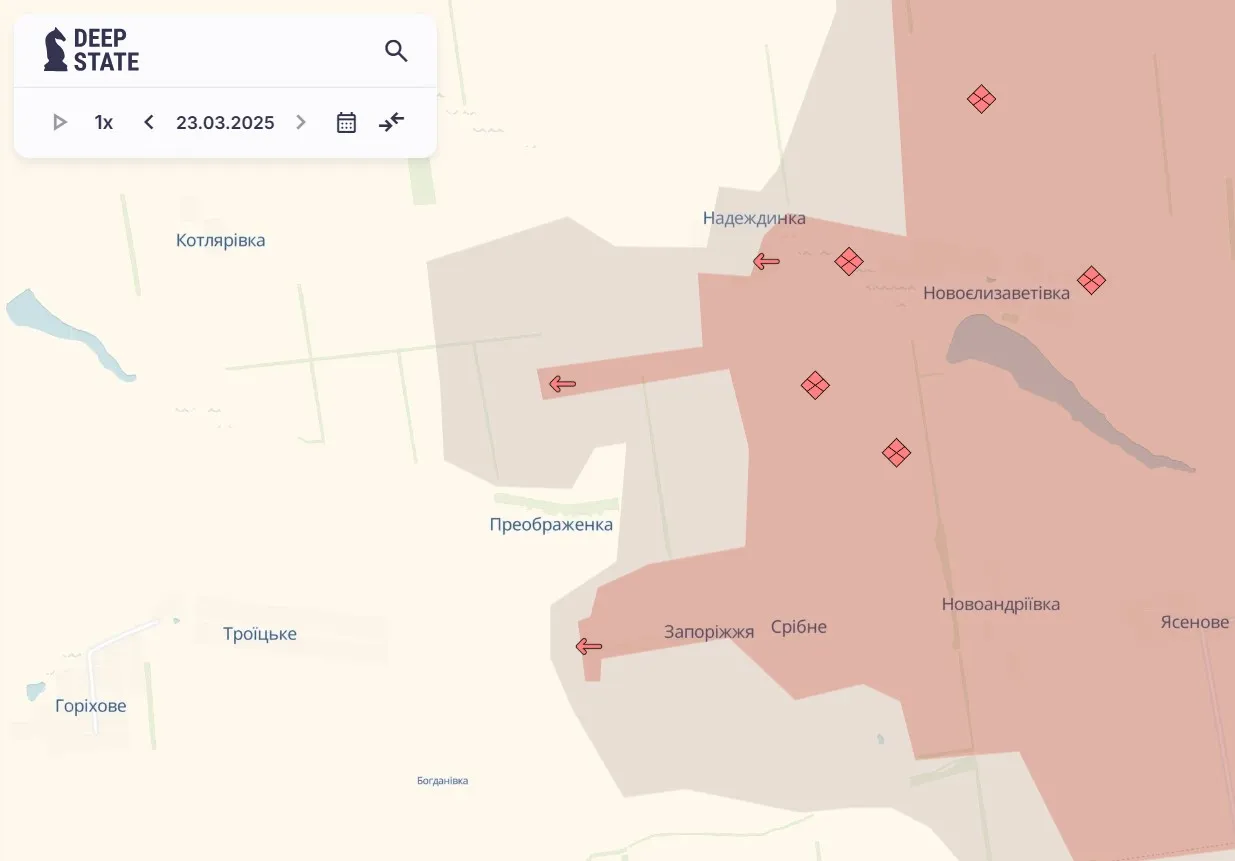The width and height of the screenshot is (1235, 861).
Task: Click the rightmost diamond marker near Новоєлизаветівка
Action: pyautogui.click(x=1092, y=281)
